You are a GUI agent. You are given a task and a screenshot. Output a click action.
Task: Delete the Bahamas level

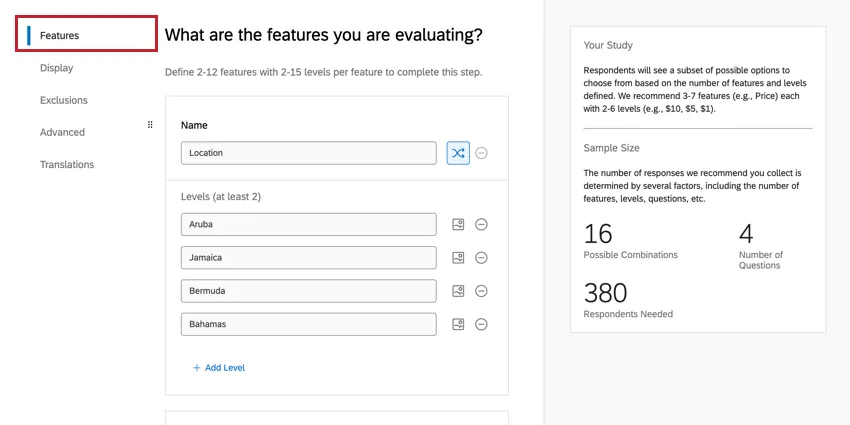pos(481,324)
